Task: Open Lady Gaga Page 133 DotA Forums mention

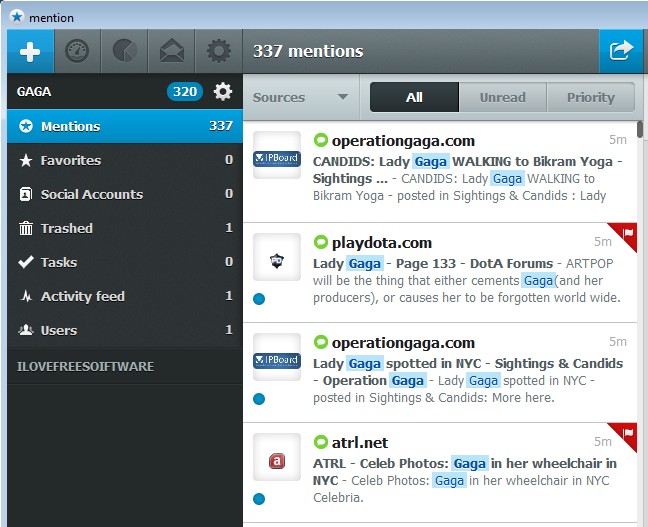Action: click(x=440, y=273)
